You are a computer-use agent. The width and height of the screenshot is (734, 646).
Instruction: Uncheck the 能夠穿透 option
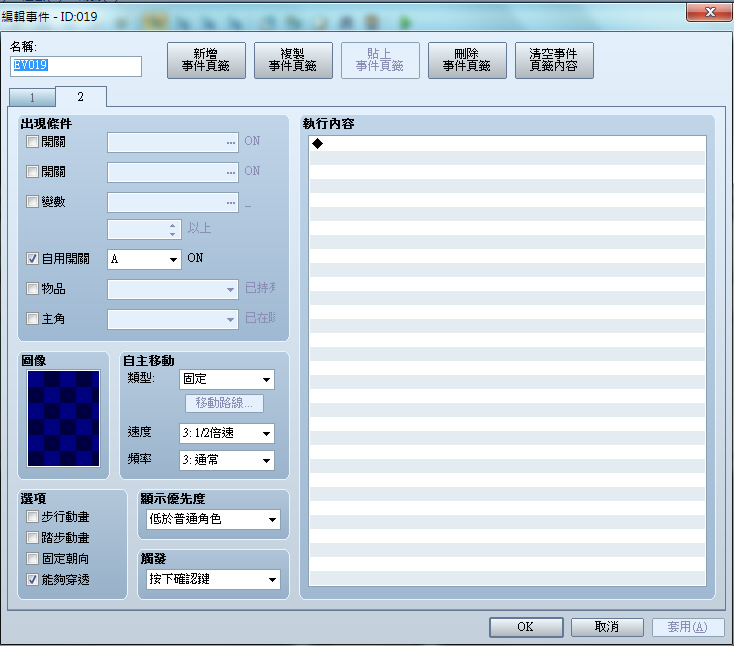coord(32,580)
